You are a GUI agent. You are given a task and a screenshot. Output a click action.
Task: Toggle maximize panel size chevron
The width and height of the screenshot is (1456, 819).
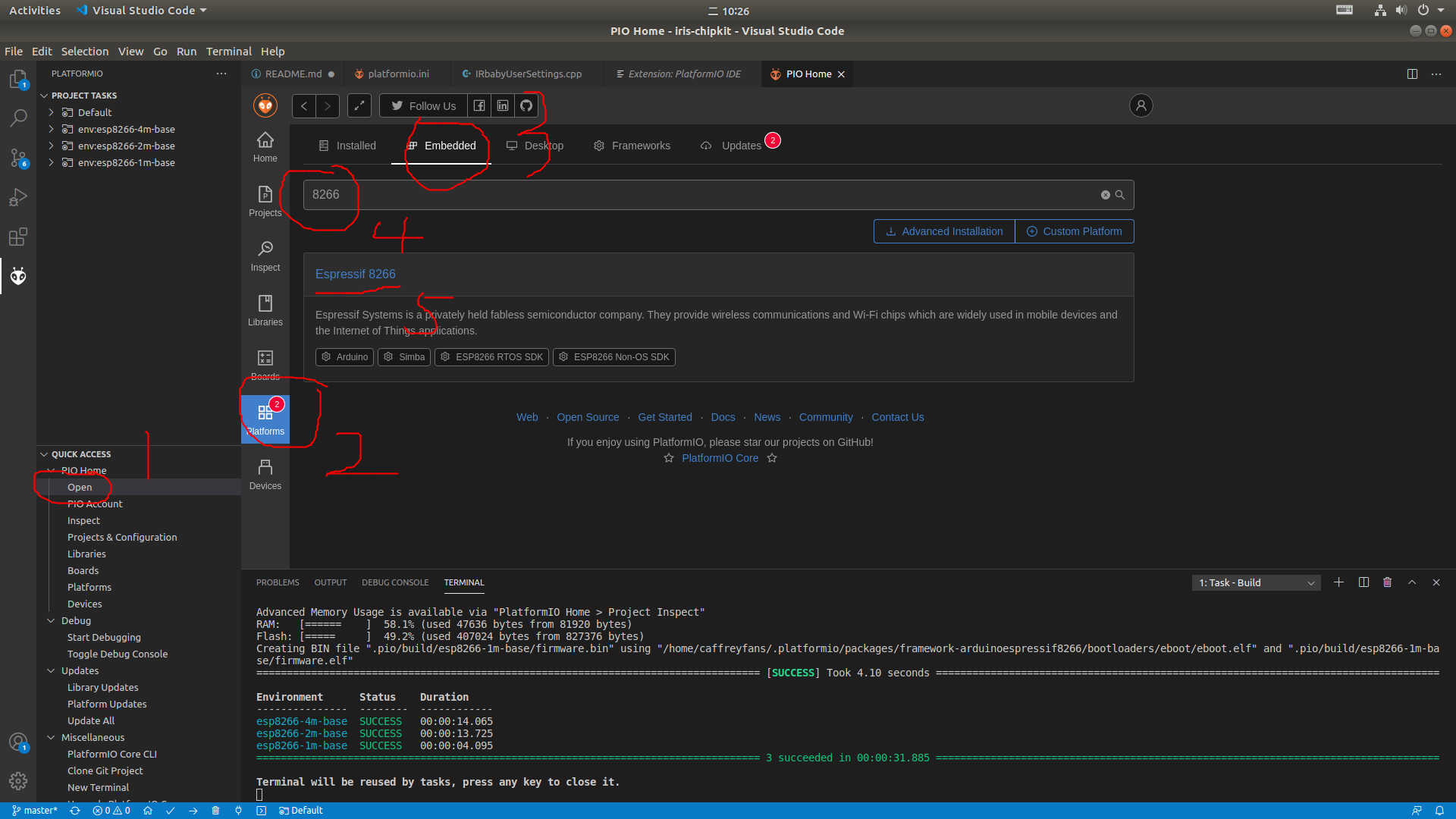pos(1412,582)
